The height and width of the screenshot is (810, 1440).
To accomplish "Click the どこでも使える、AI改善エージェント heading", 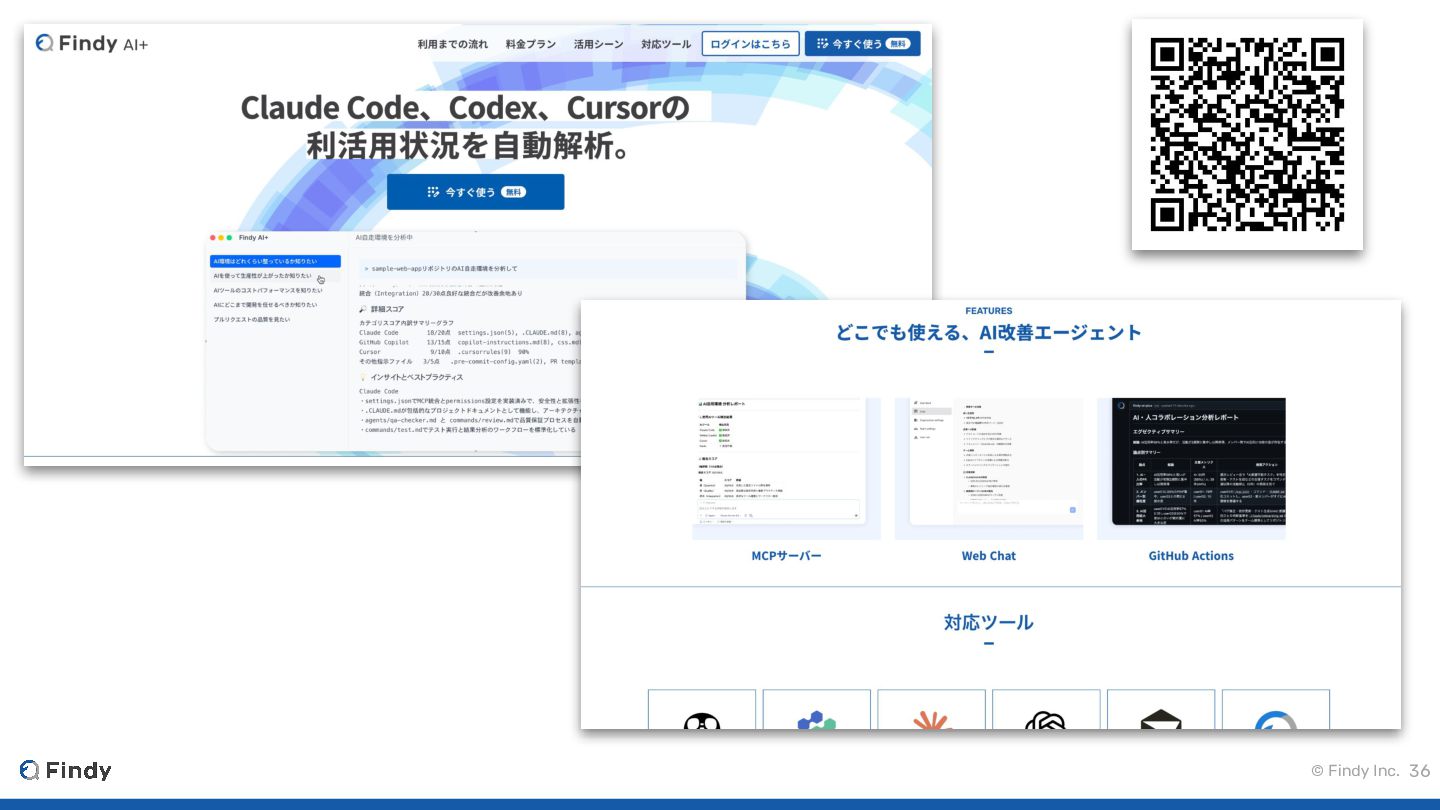I will (989, 333).
